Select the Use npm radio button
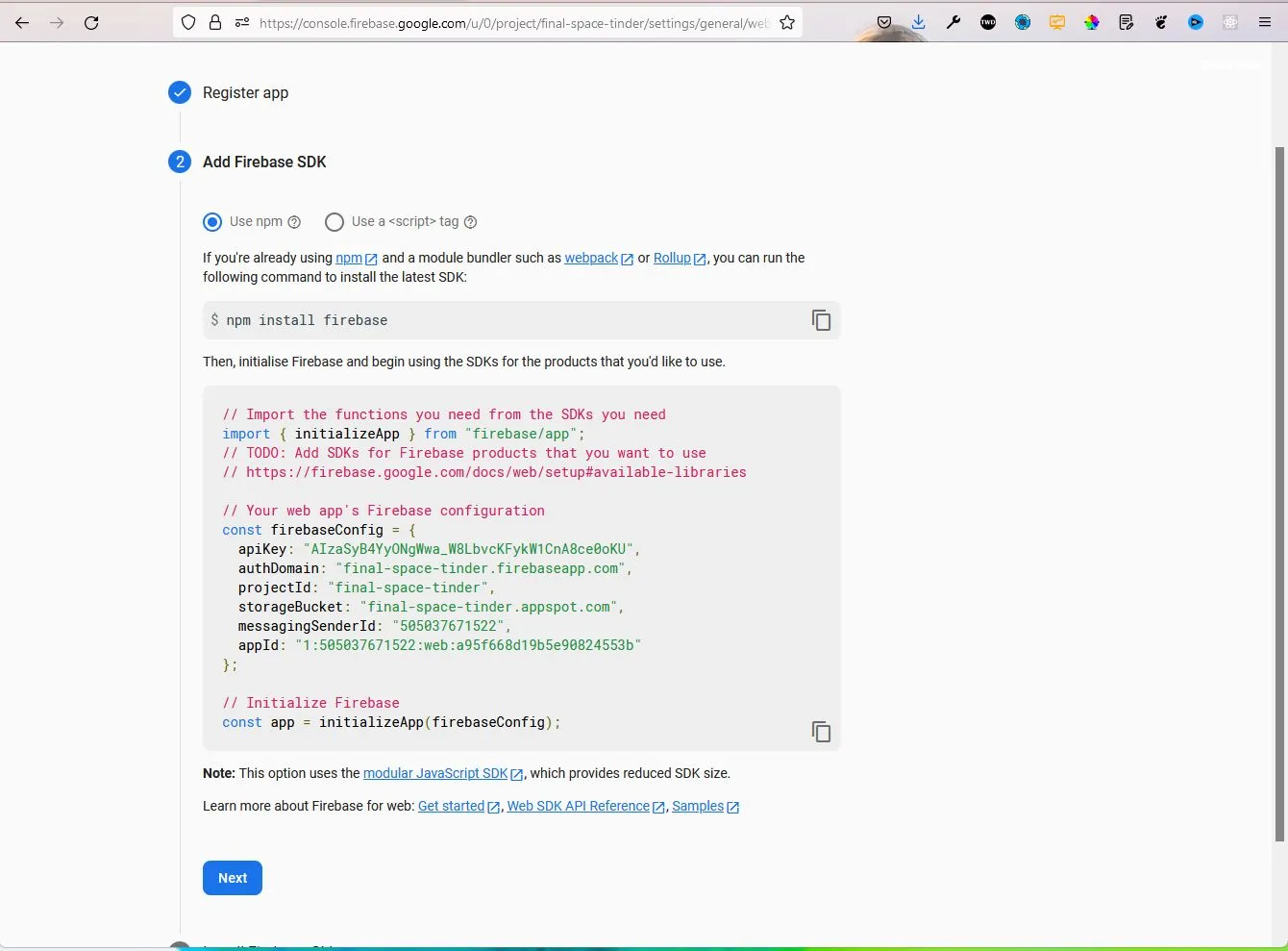 point(212,222)
